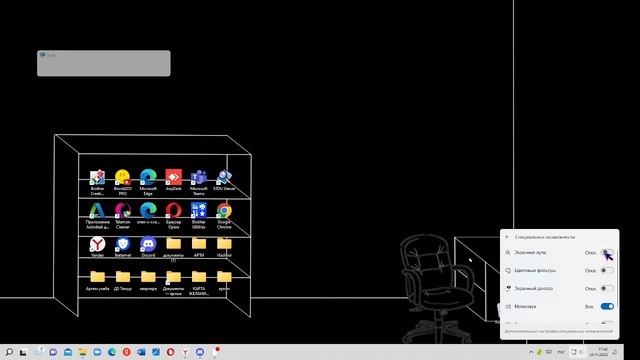Open the Yandex browser desktop shortcut
This screenshot has height=360, width=640.
pos(98,247)
